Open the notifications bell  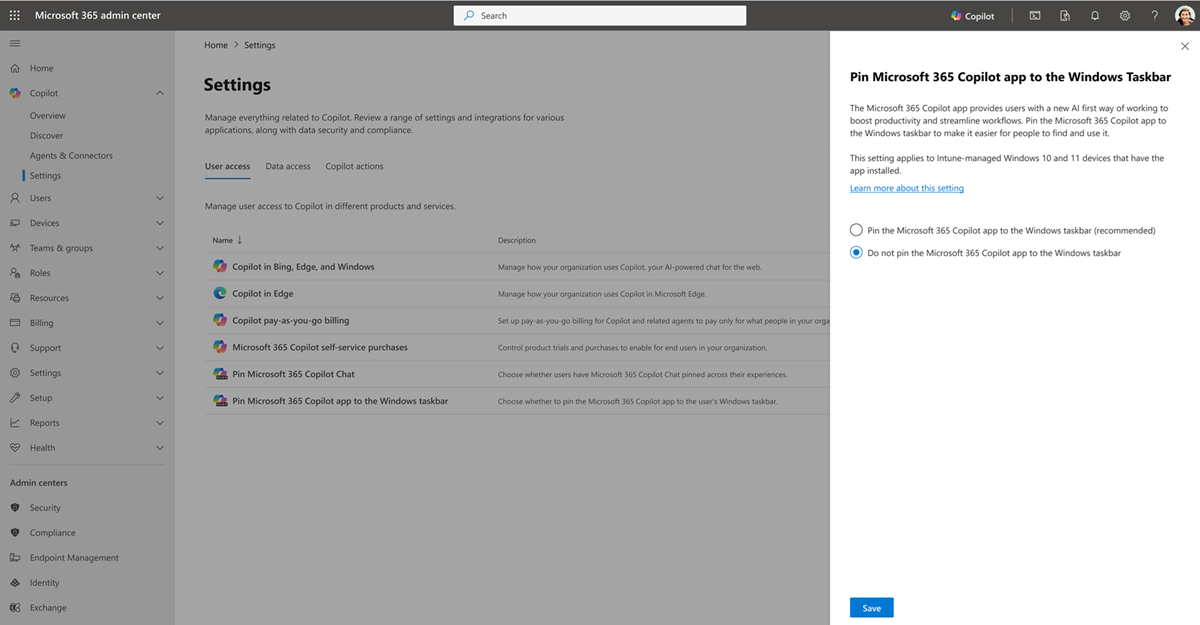click(x=1095, y=16)
